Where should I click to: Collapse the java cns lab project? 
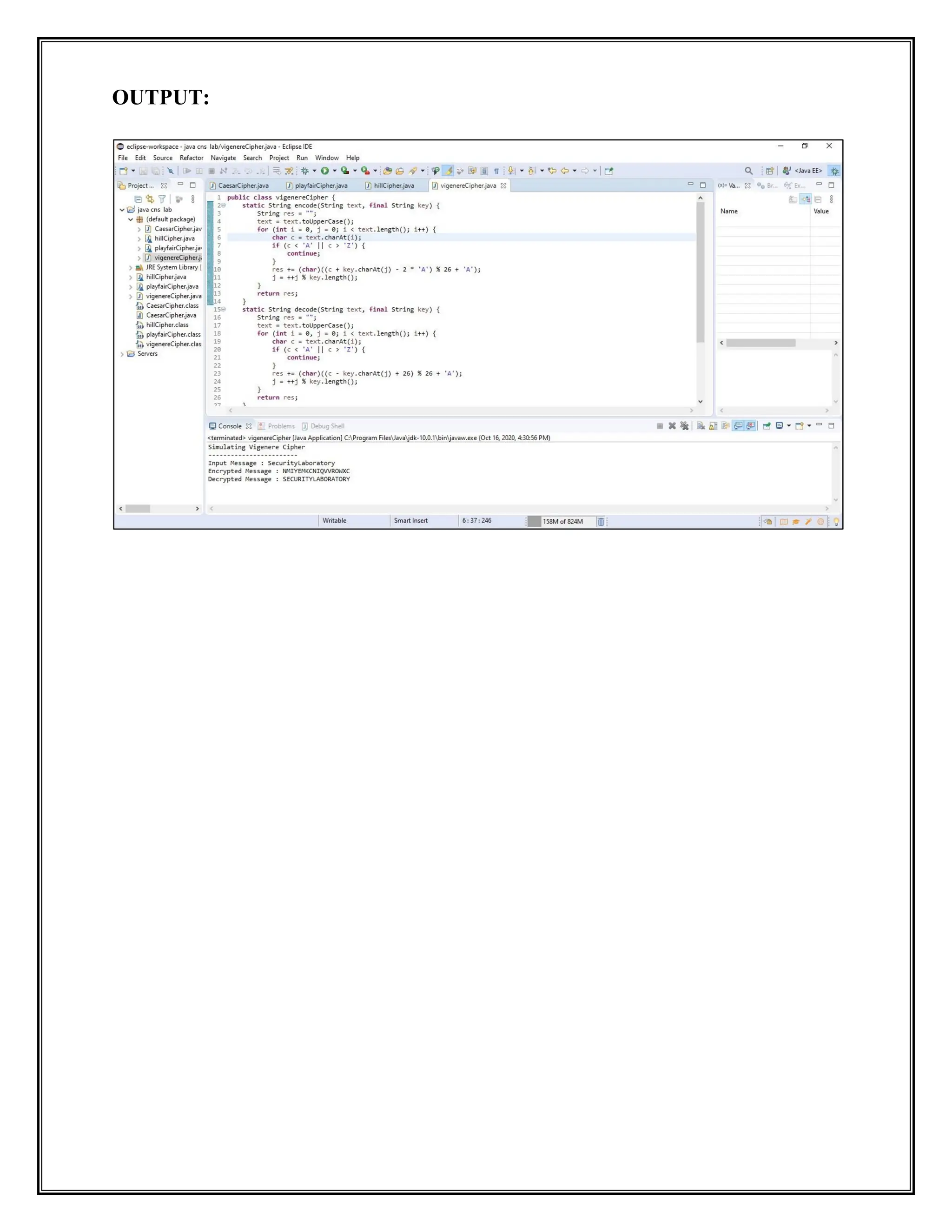122,210
